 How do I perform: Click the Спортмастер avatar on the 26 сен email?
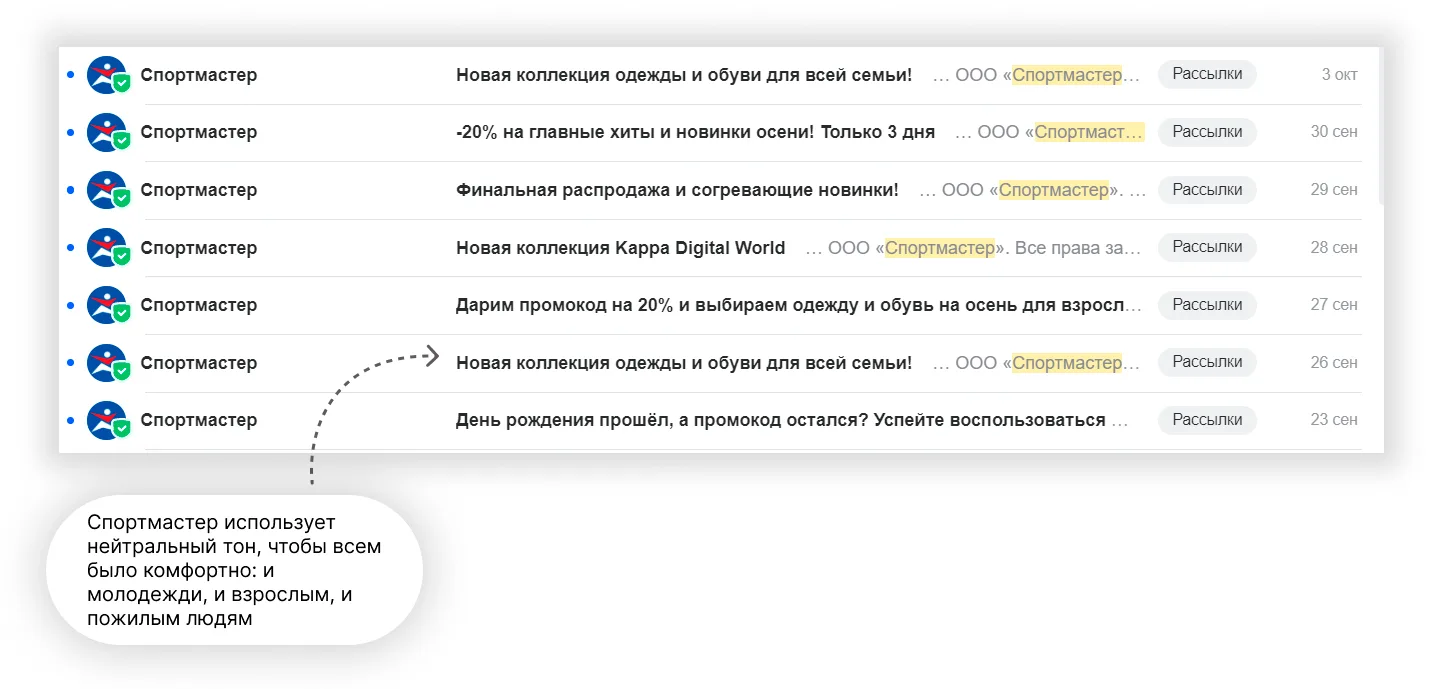click(106, 363)
